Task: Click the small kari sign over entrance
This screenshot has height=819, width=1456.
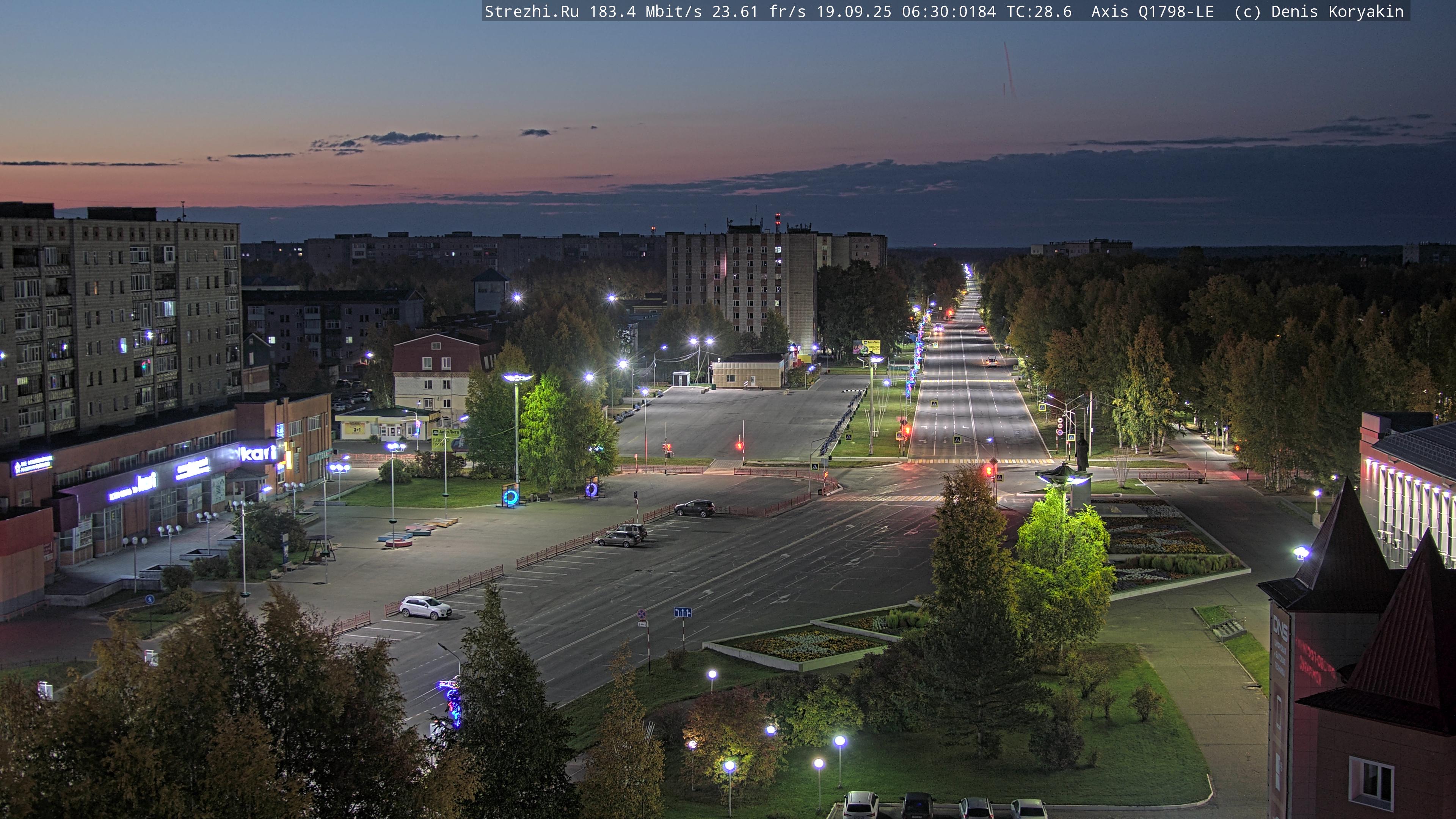Action: click(146, 482)
